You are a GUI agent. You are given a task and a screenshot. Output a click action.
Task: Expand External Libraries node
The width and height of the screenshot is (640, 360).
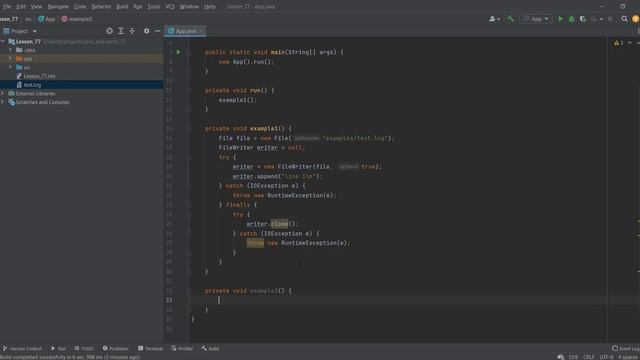3,93
